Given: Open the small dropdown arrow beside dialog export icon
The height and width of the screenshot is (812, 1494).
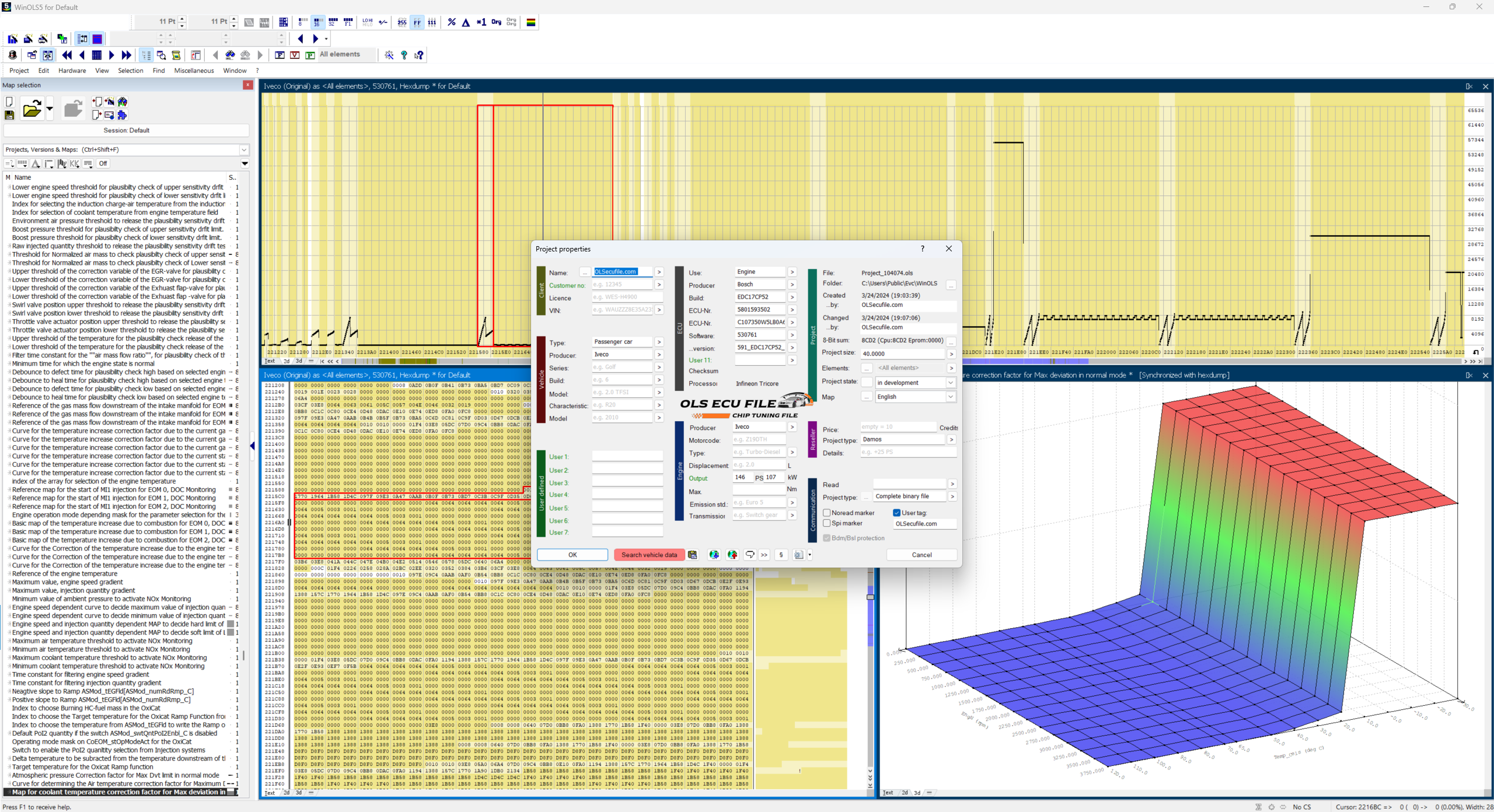Looking at the screenshot, I should pyautogui.click(x=809, y=555).
